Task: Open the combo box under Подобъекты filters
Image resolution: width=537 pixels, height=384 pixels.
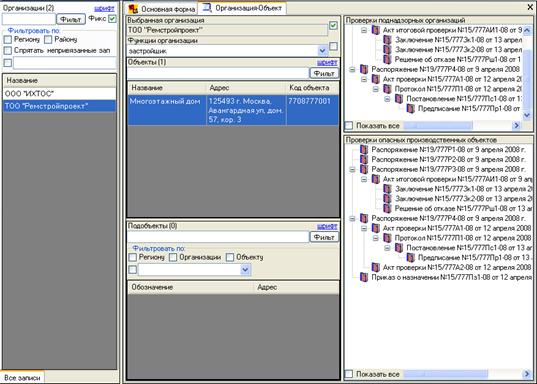Action: point(245,270)
